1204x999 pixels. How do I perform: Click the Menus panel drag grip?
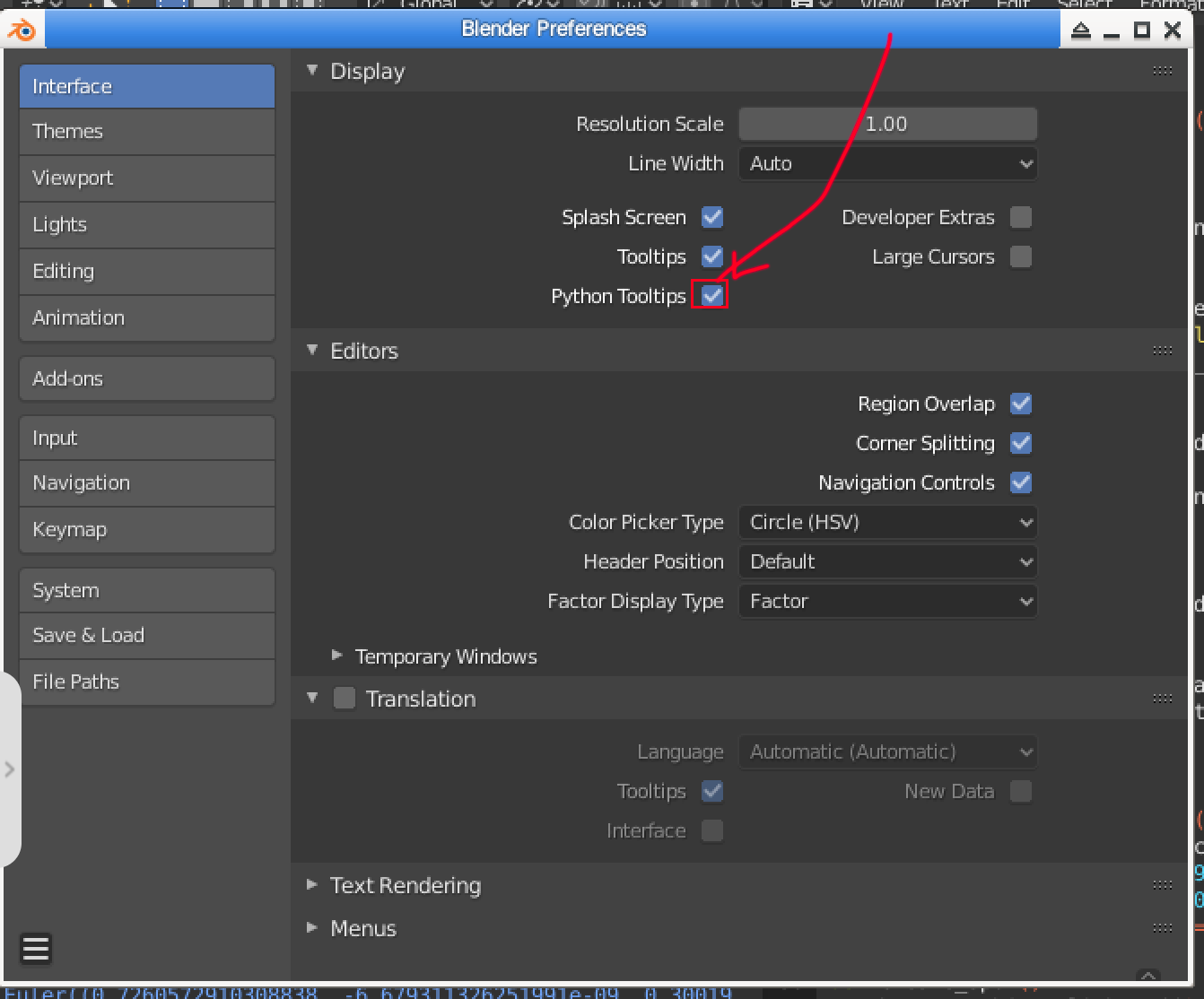[x=1163, y=928]
